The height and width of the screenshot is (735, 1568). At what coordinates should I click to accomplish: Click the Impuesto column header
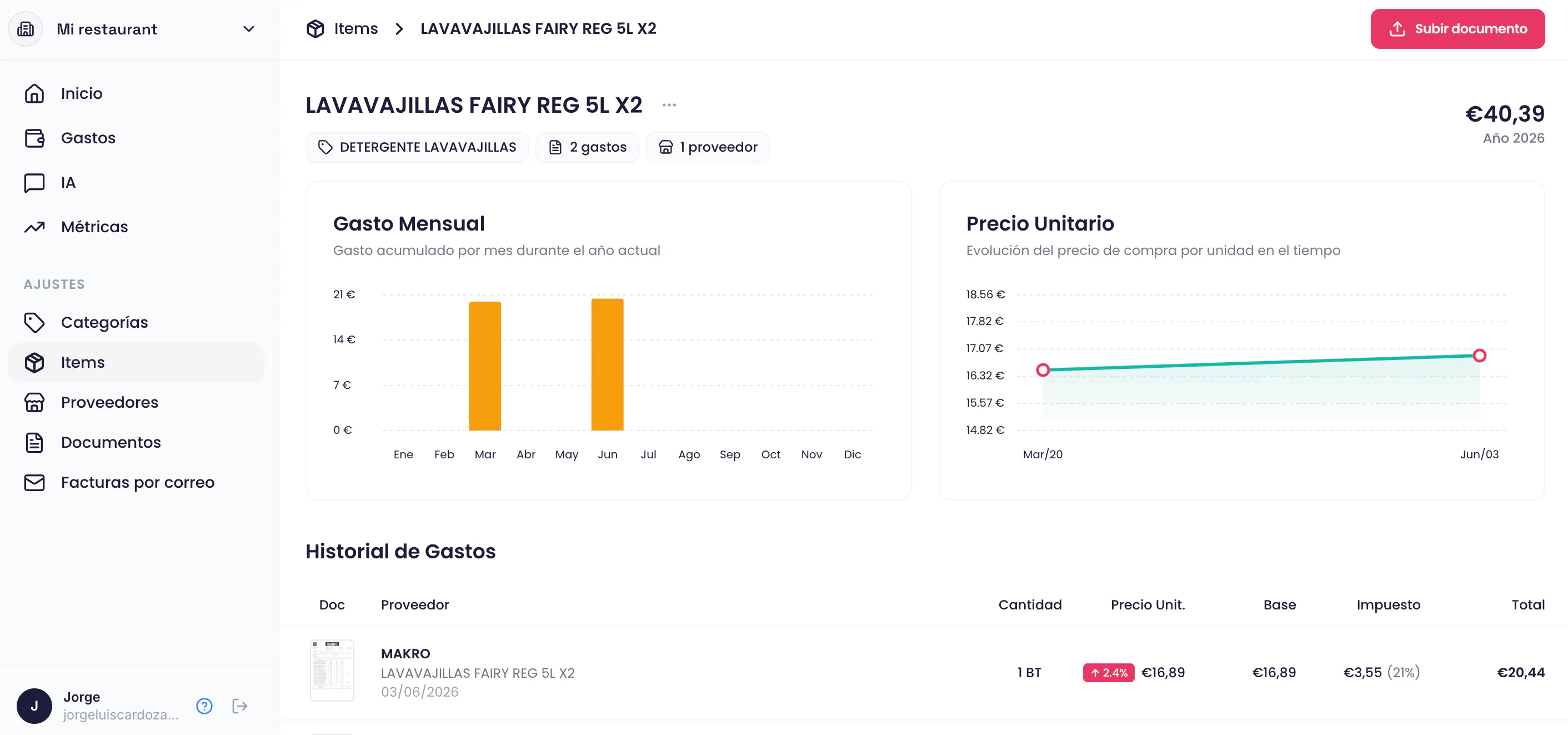1388,604
